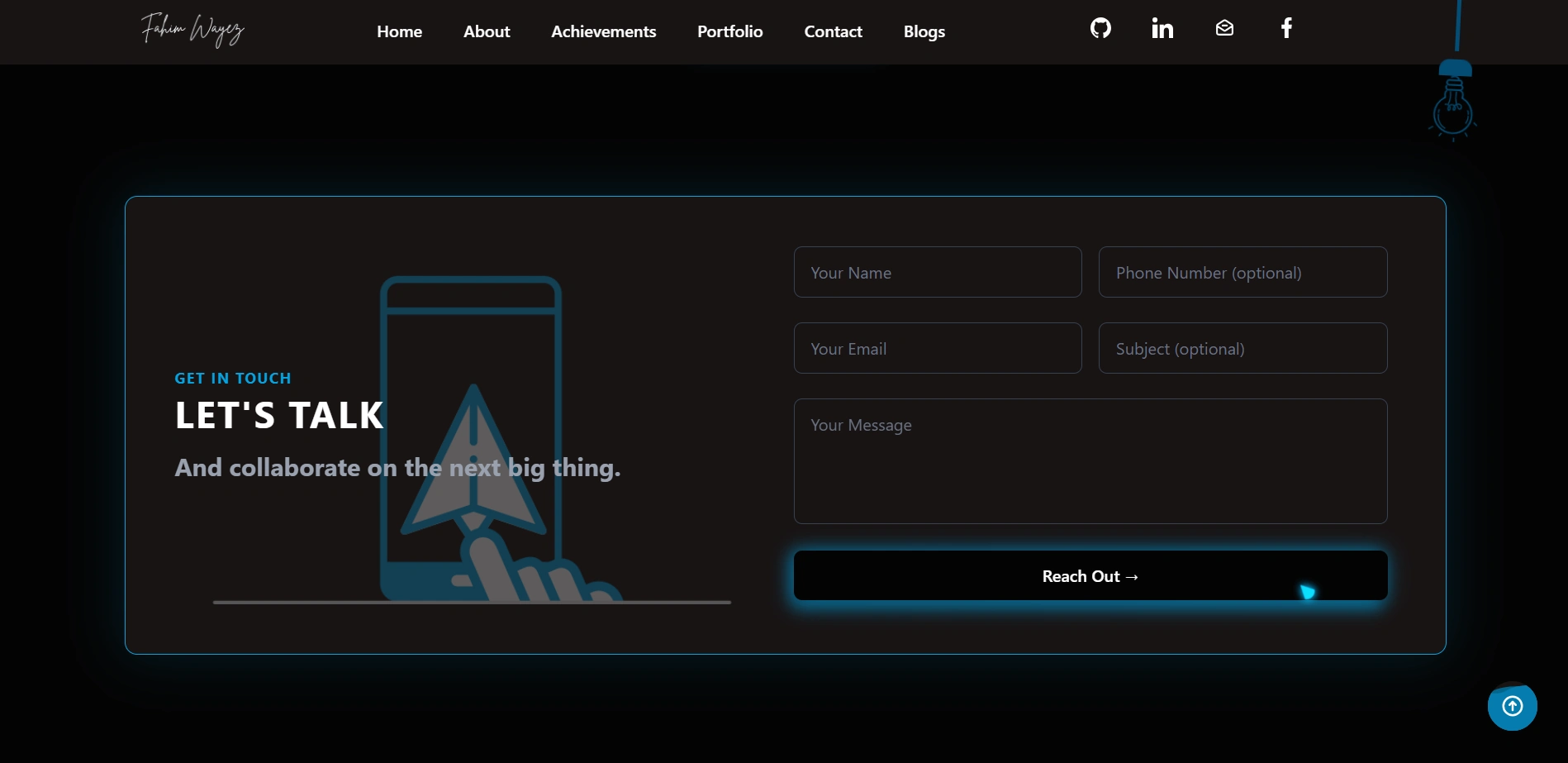This screenshot has height=763, width=1568.
Task: Click the Fahim Wayez signature logo
Action: 192,31
